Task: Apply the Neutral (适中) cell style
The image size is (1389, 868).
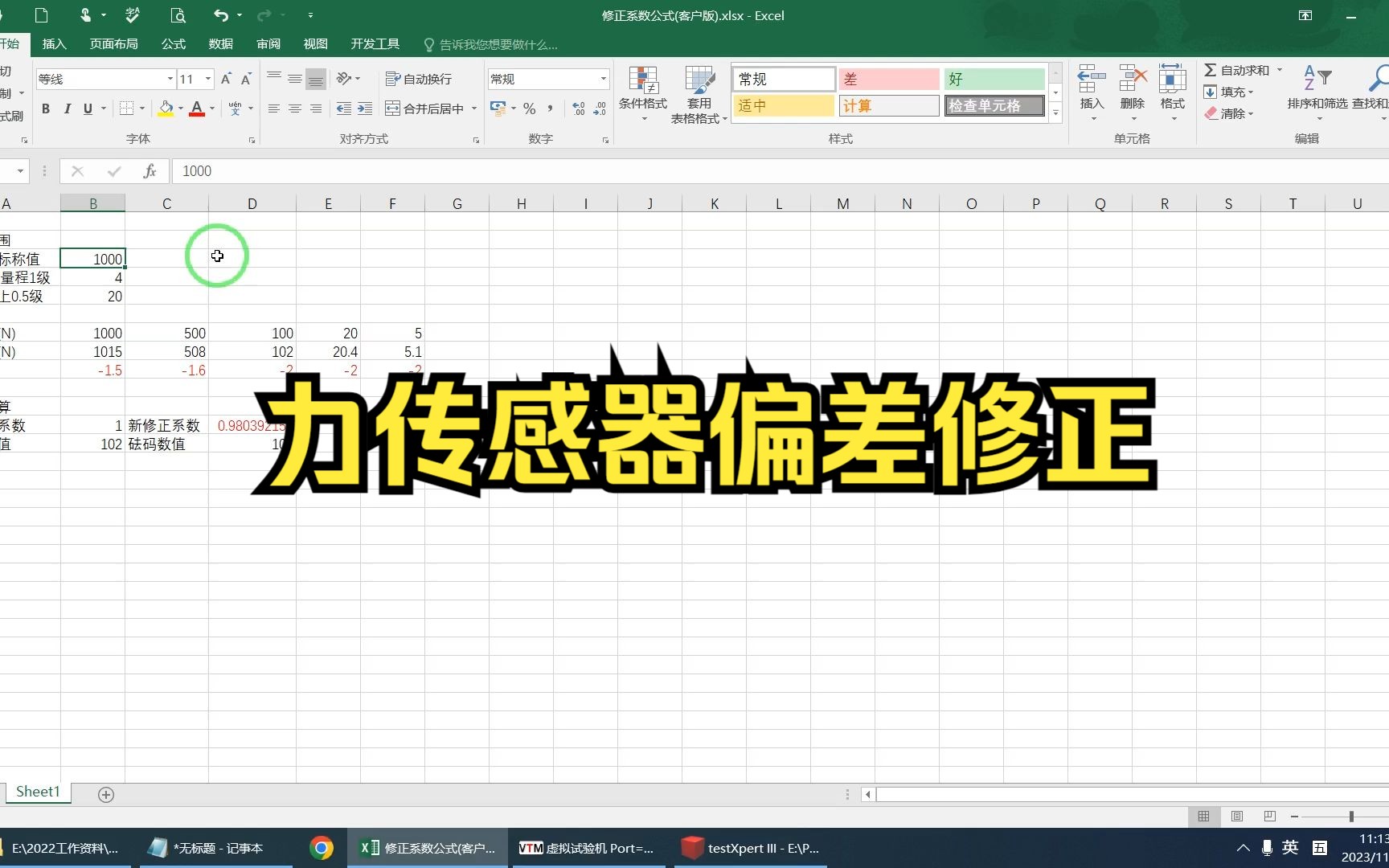Action: pyautogui.click(x=784, y=105)
